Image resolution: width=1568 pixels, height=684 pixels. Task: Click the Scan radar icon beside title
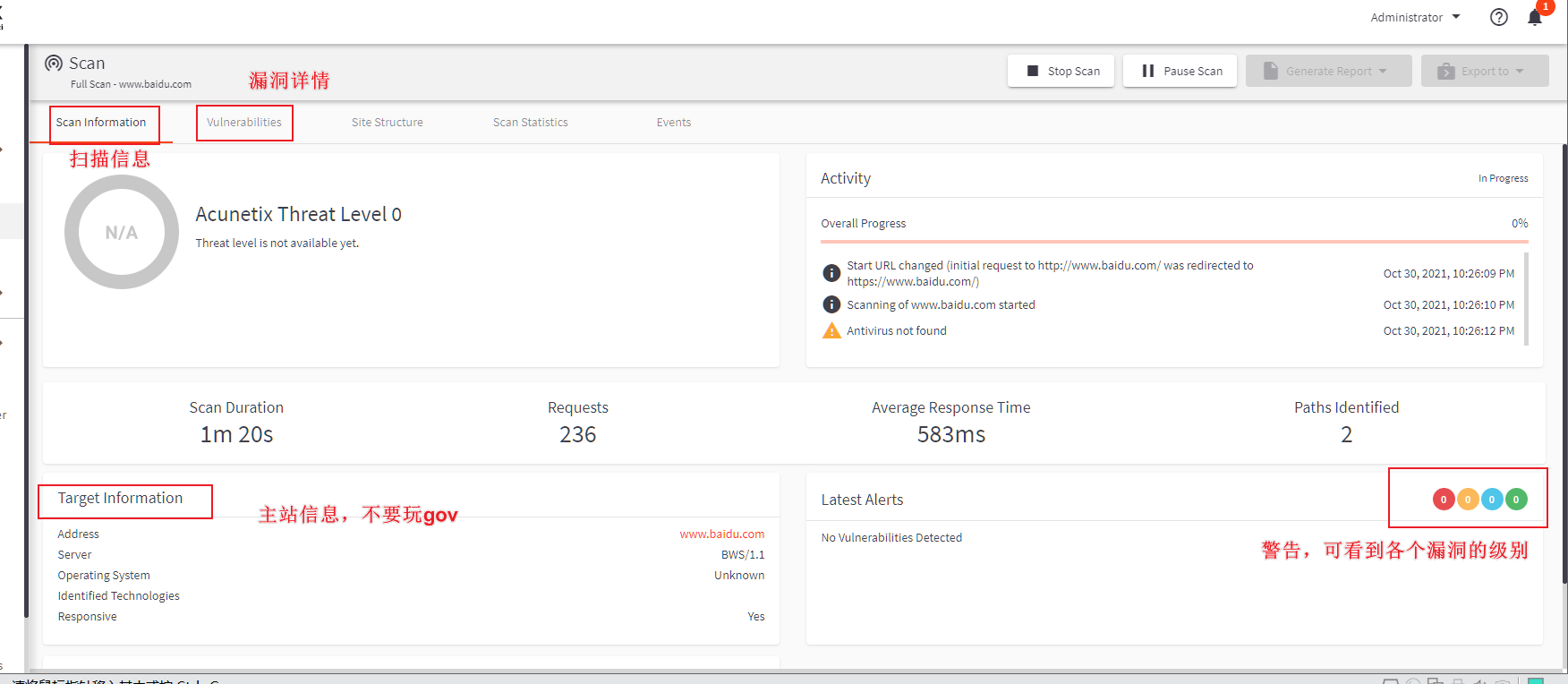(x=54, y=64)
